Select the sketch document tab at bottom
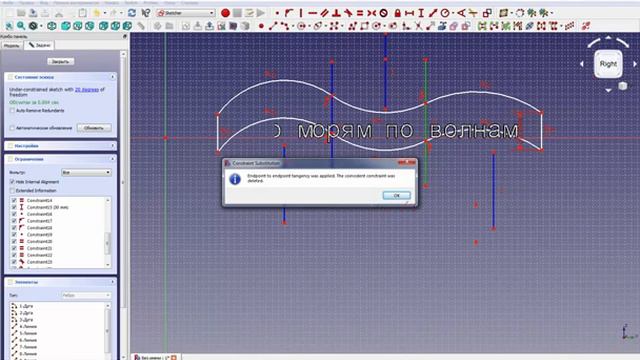 click(x=155, y=357)
